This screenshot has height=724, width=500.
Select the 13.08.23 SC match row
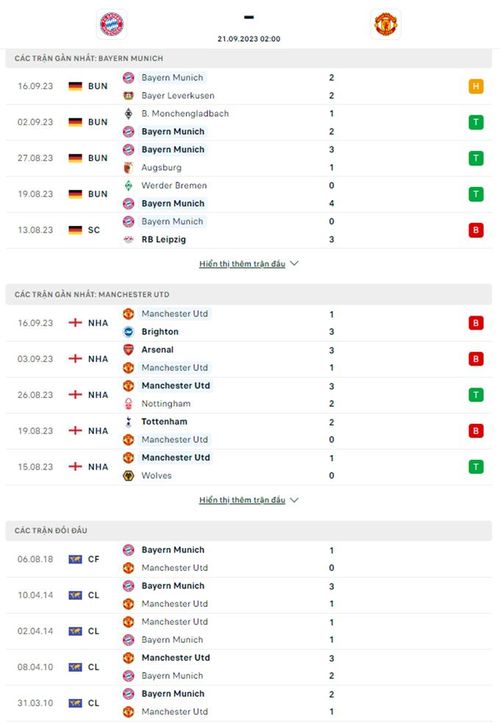tap(249, 230)
